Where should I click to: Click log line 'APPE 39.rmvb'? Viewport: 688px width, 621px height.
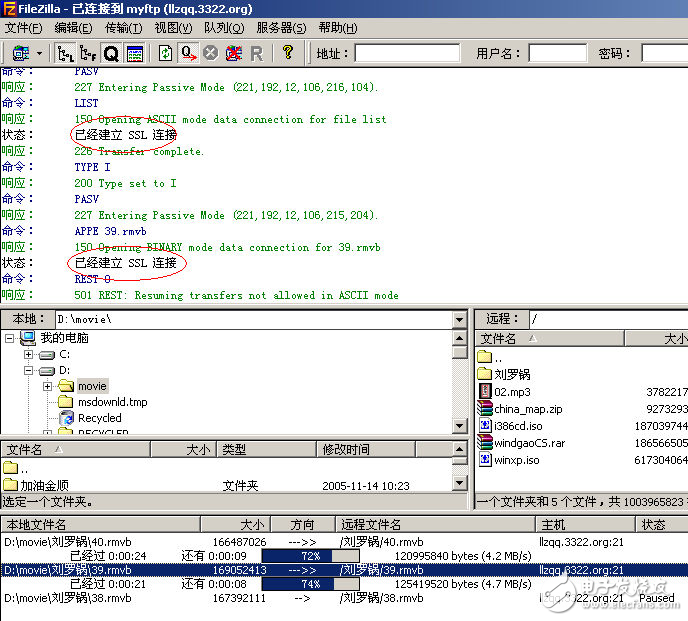110,231
